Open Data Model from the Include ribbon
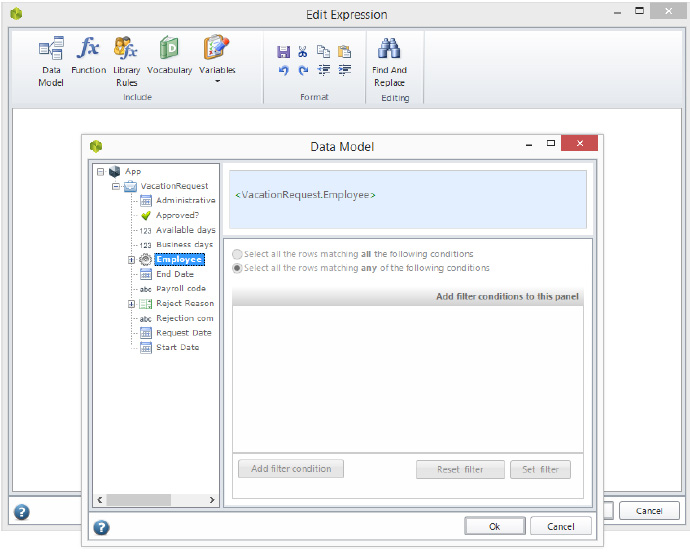This screenshot has height=552, width=690. [51, 61]
